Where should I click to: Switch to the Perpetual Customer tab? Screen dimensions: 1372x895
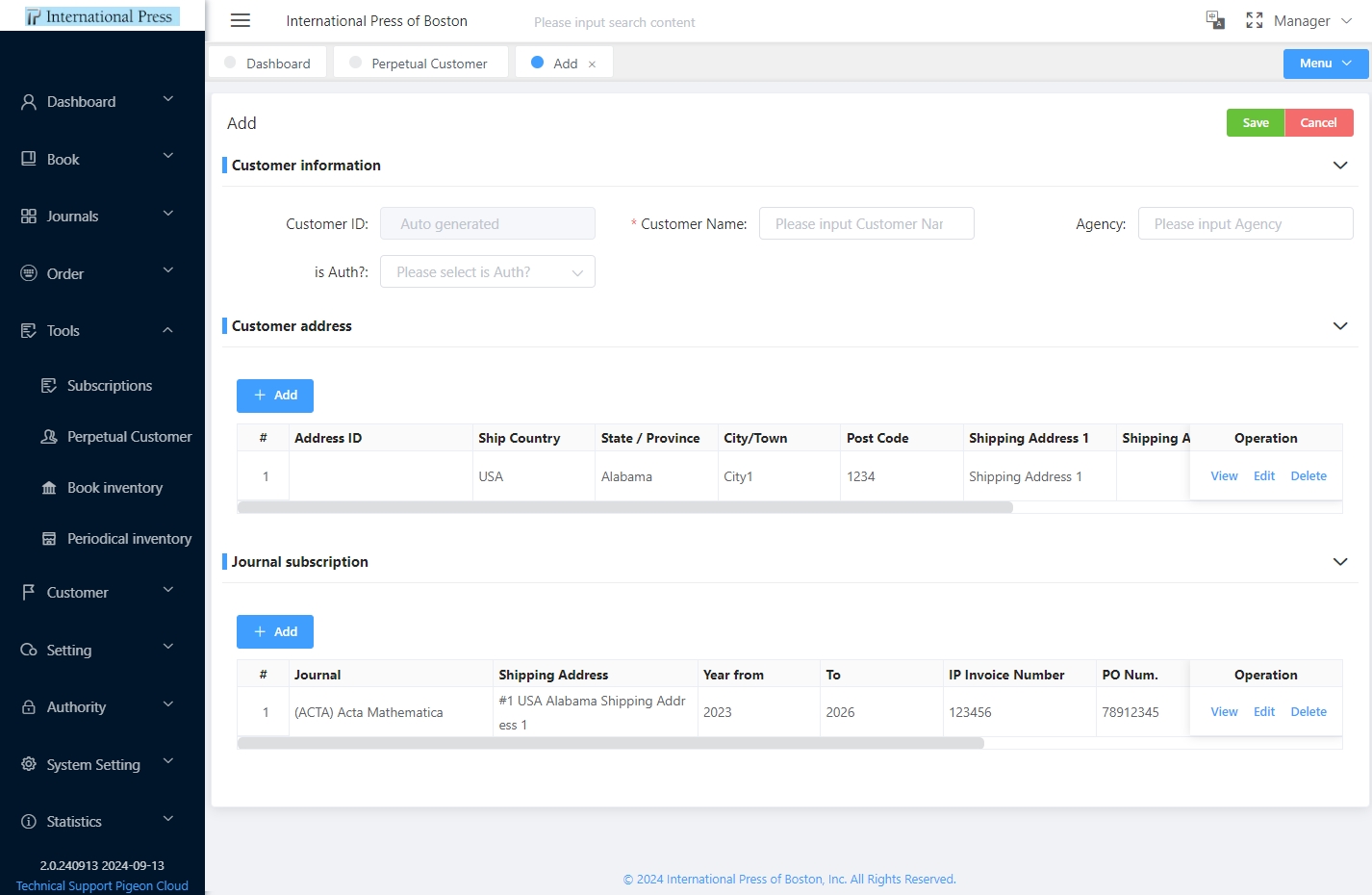pos(420,64)
